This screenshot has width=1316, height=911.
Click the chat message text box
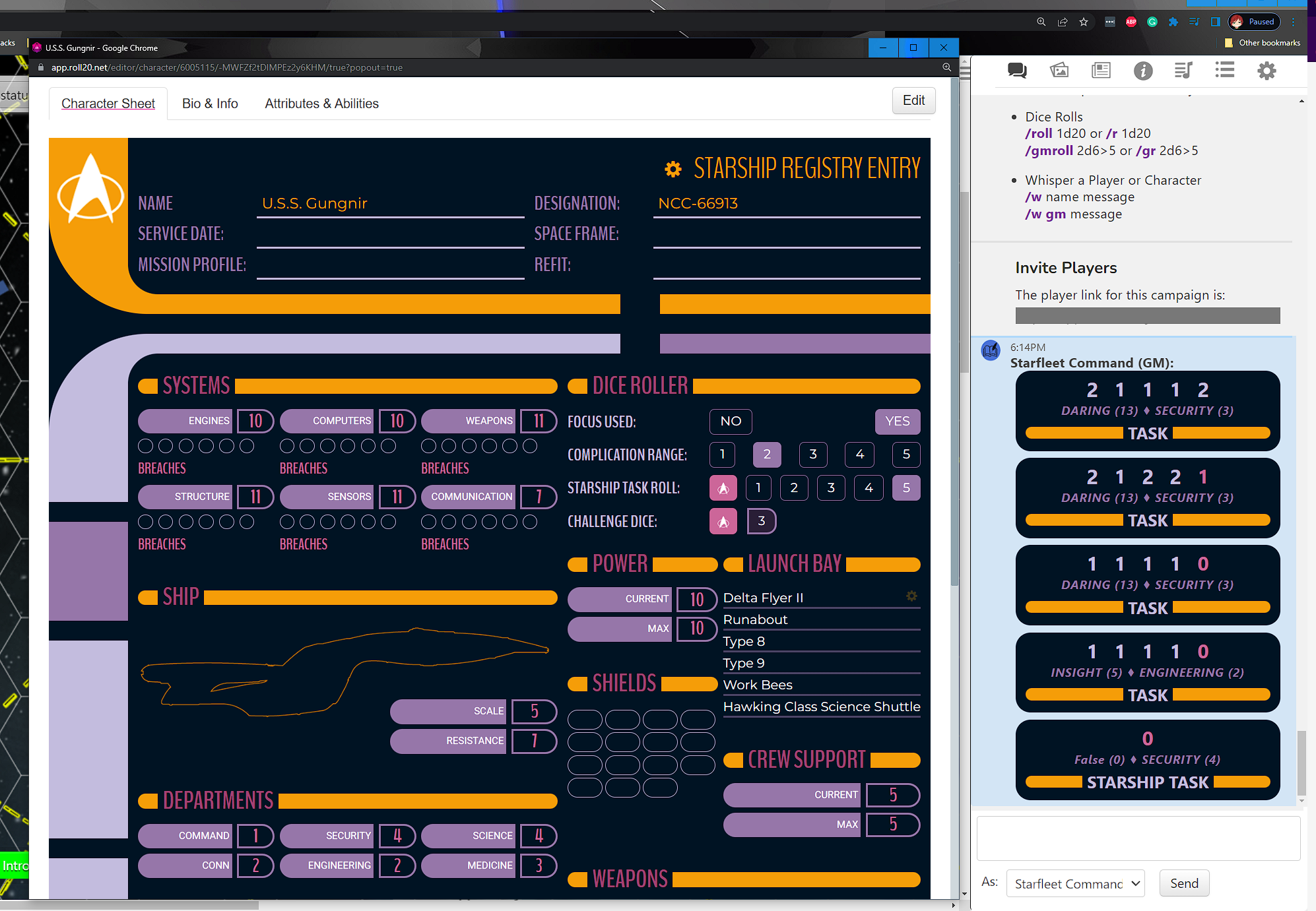pos(1138,838)
